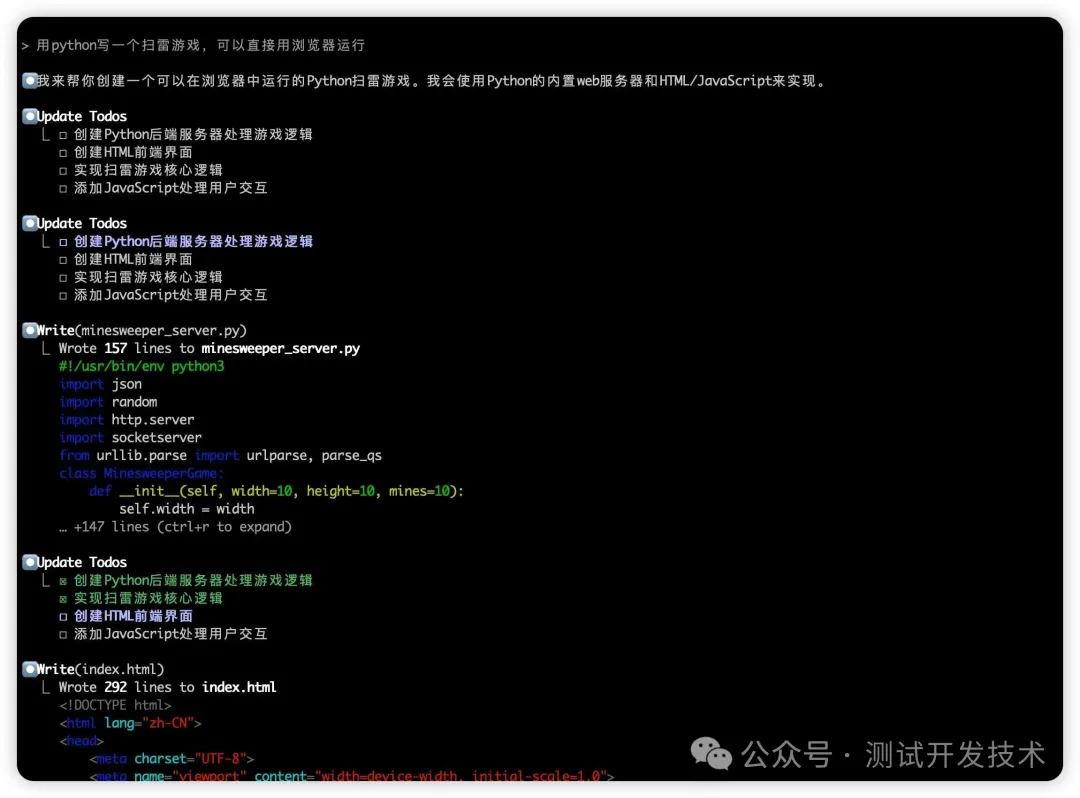Expand the hidden +147 lines of code
The width and height of the screenshot is (1080, 798).
tap(168, 526)
